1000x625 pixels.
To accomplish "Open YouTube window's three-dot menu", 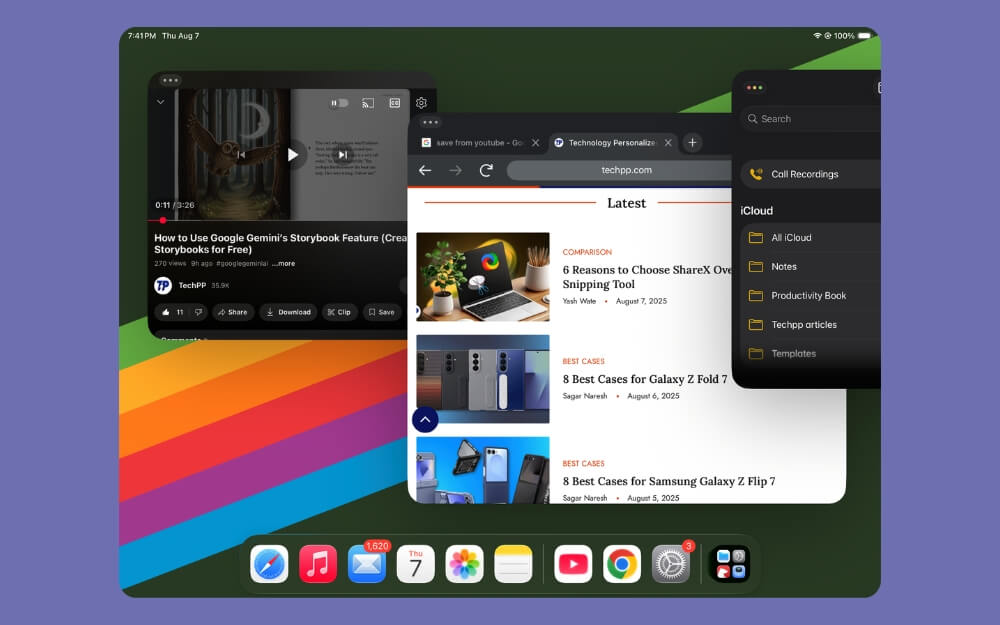I will 170,80.
